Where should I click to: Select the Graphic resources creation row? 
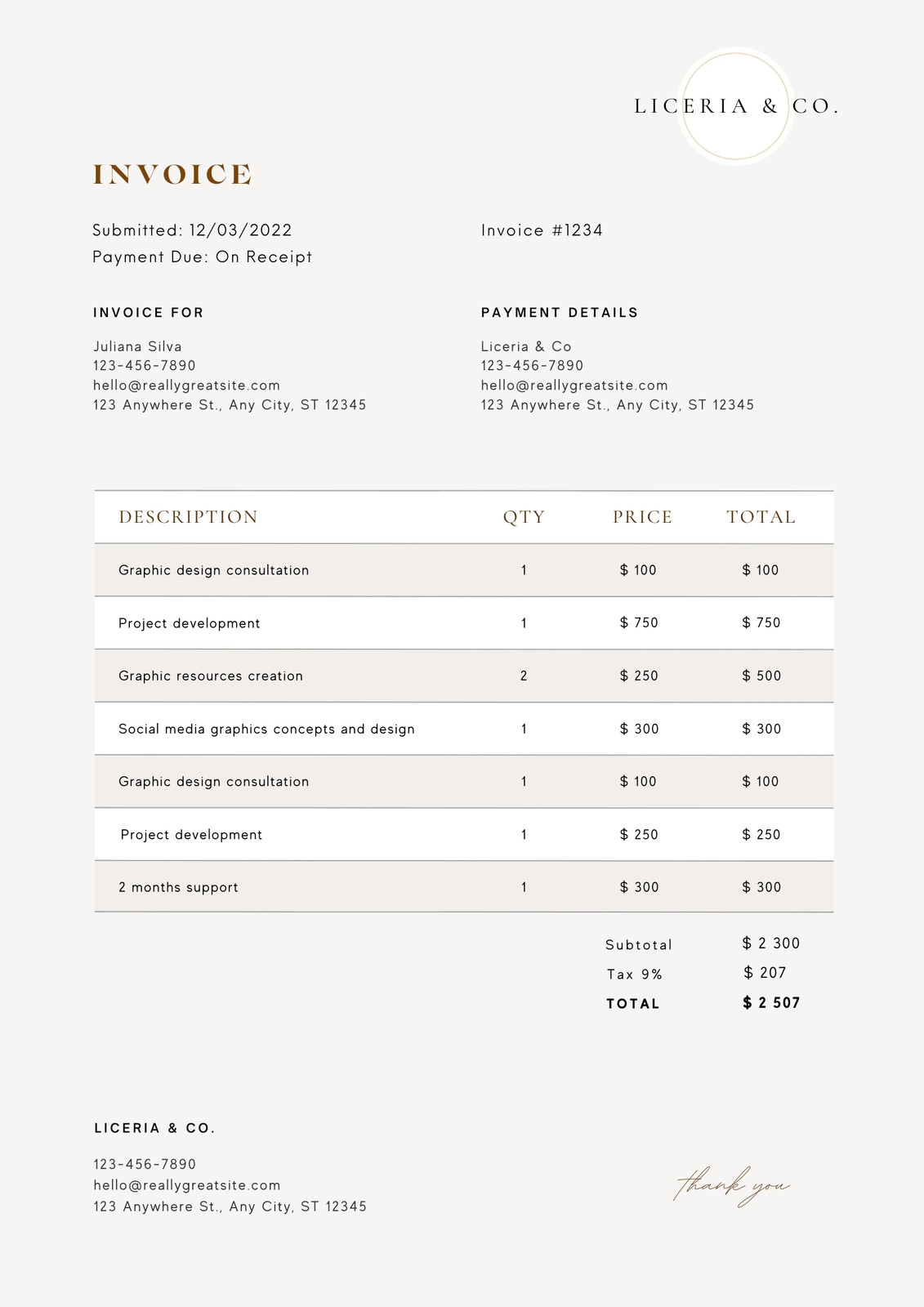coord(464,676)
